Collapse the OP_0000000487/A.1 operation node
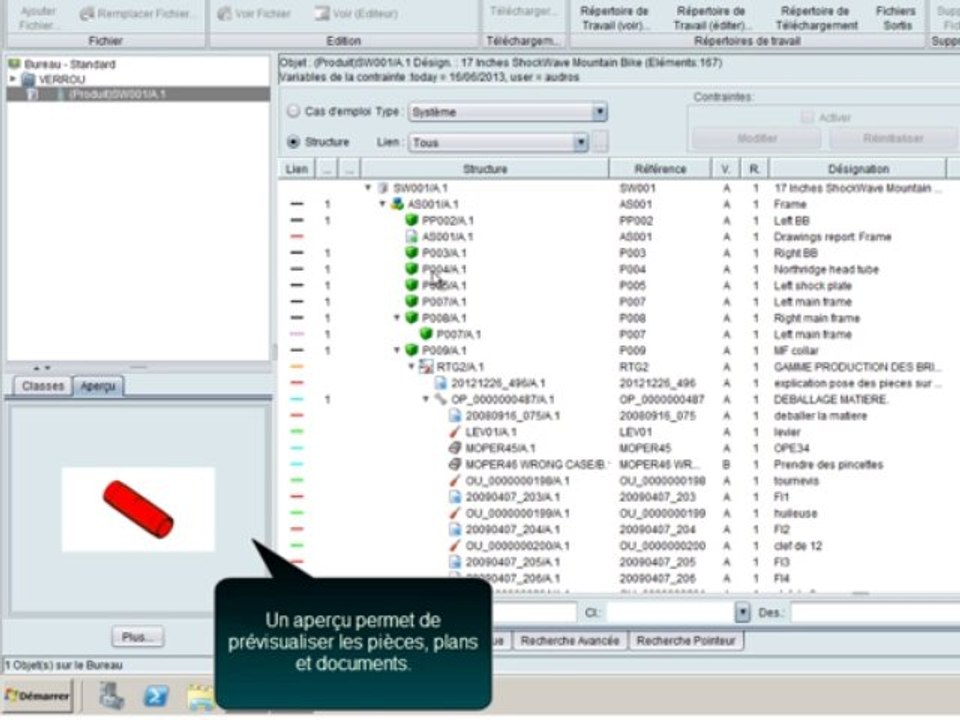Viewport: 960px width, 720px height. pyautogui.click(x=426, y=399)
